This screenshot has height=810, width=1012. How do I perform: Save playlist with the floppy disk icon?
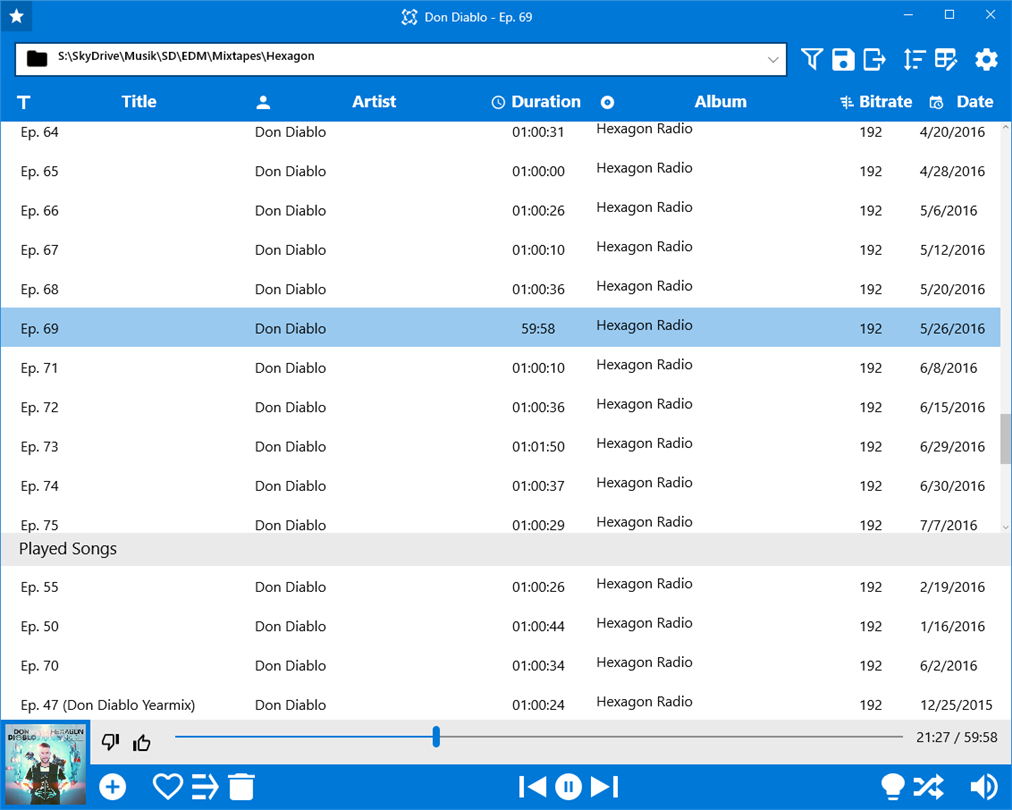(843, 59)
